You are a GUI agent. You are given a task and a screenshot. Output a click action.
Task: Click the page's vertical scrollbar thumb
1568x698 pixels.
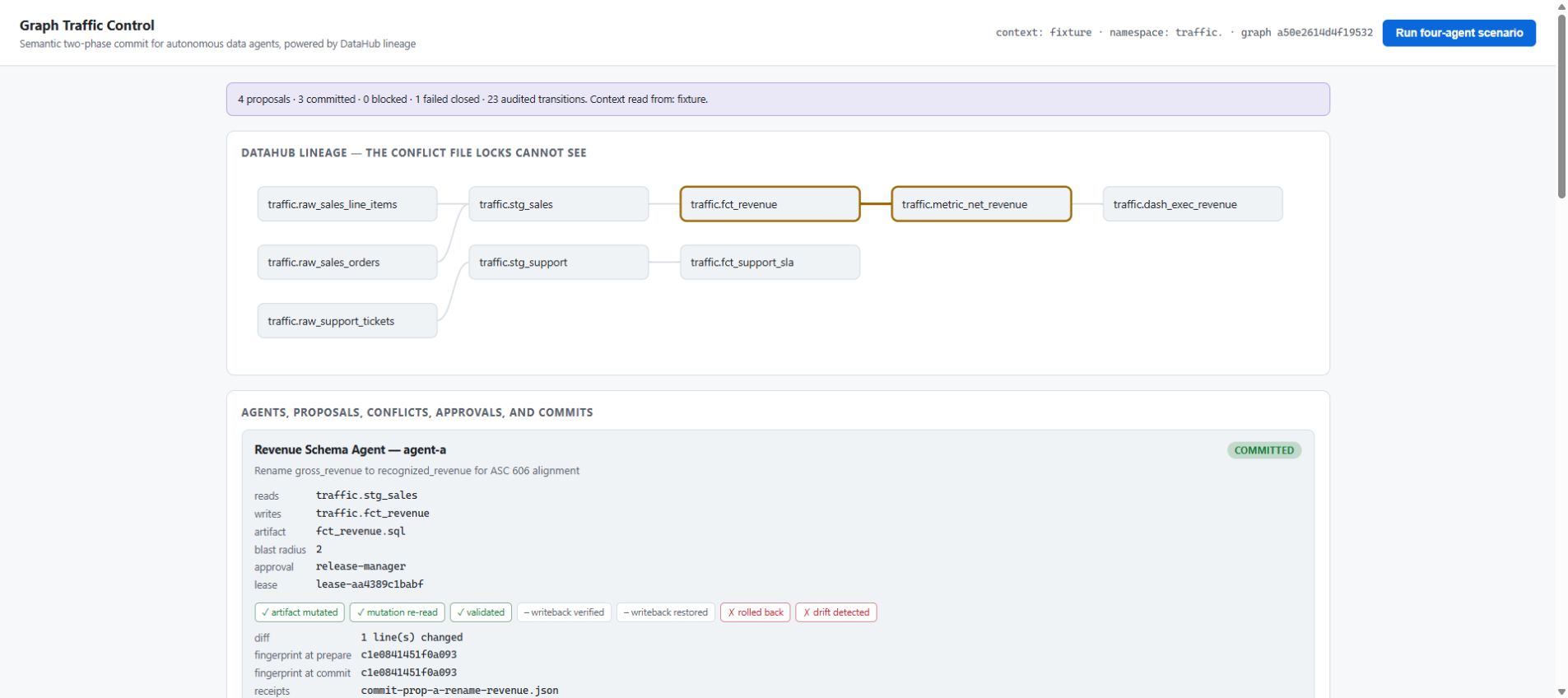click(1561, 105)
